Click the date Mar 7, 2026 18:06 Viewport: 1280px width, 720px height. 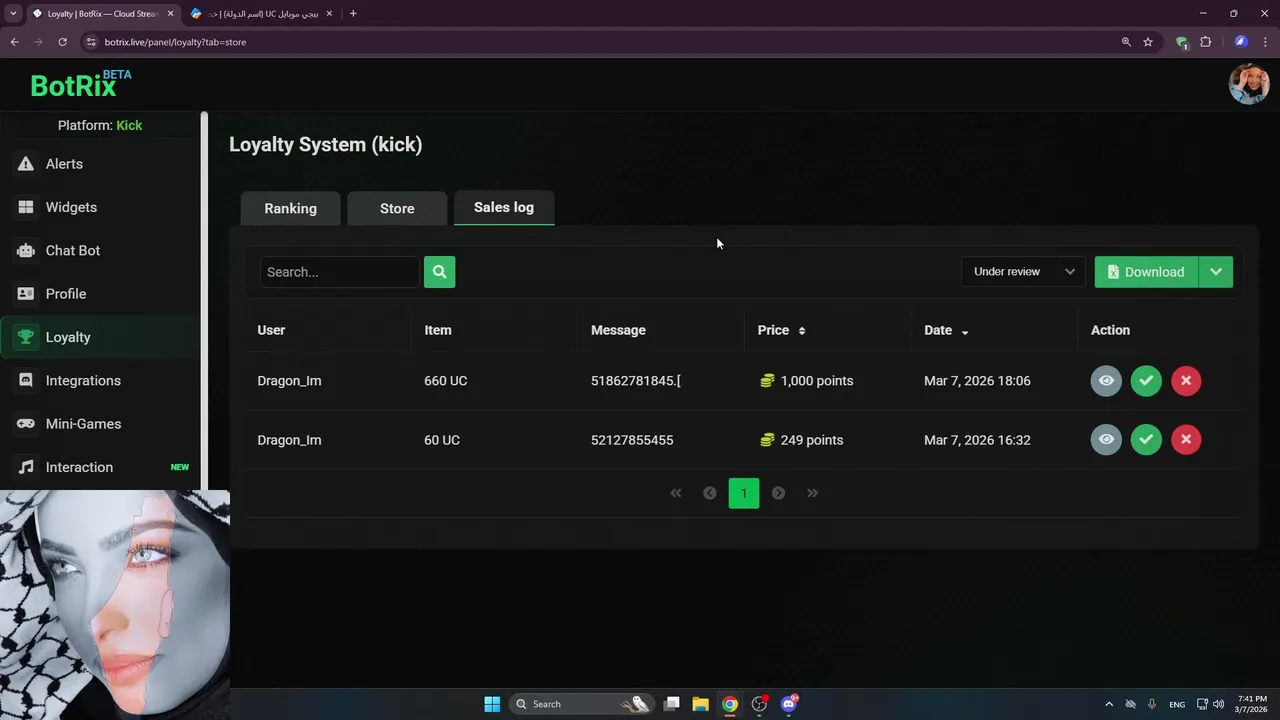tap(977, 381)
